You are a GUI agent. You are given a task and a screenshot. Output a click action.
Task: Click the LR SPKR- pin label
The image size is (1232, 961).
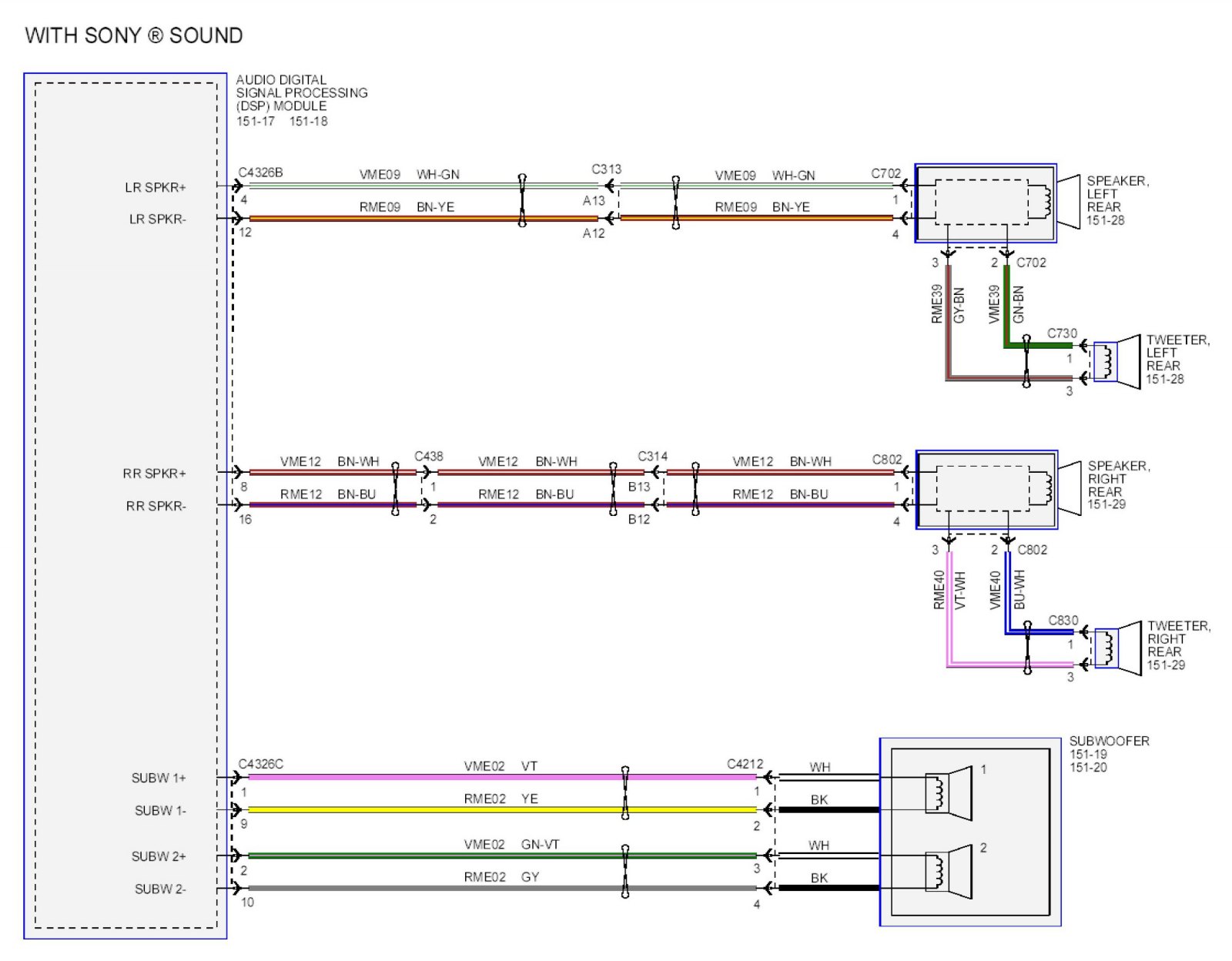[x=158, y=219]
